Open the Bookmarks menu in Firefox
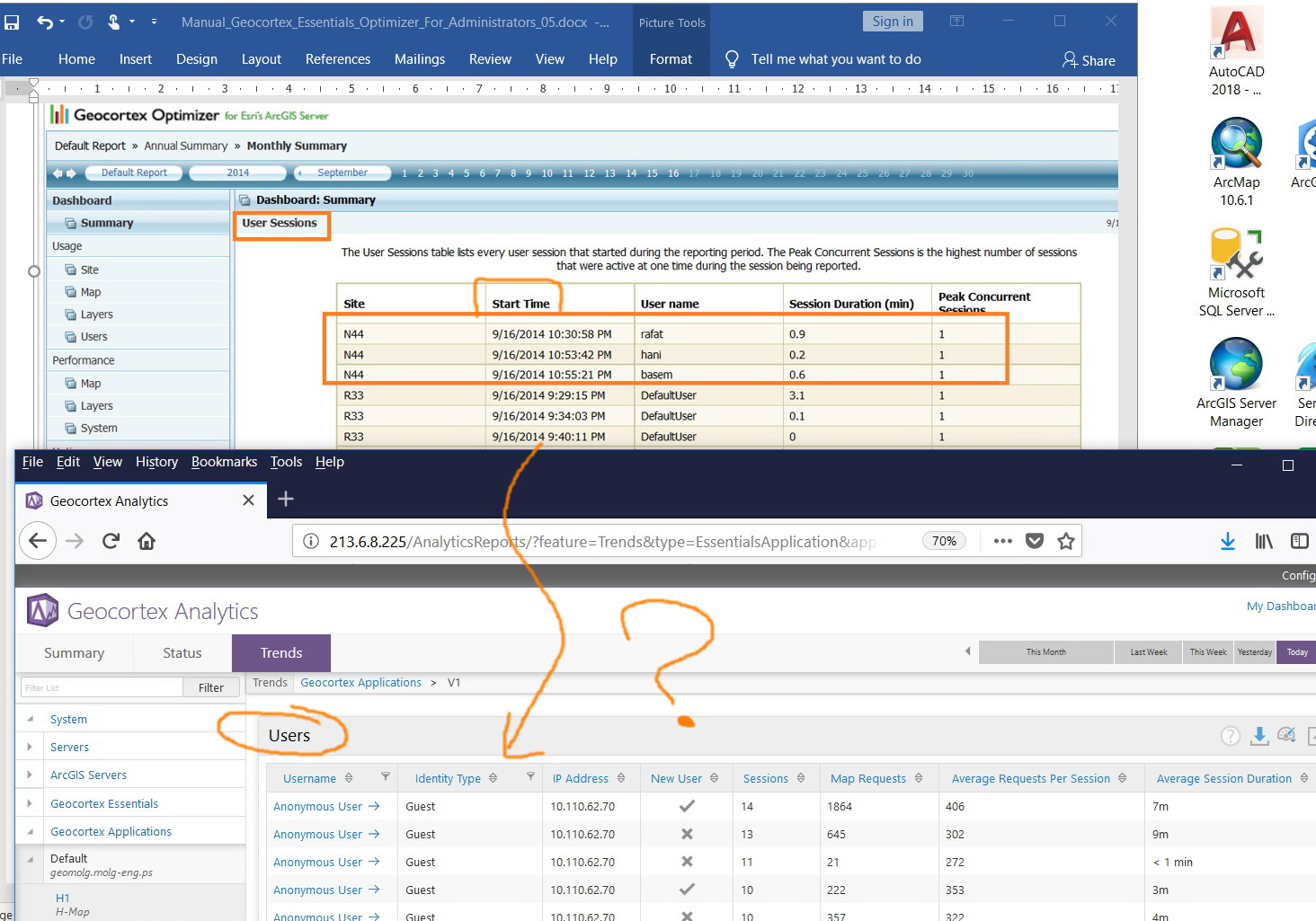Viewport: 1316px width, 921px height. click(x=224, y=462)
